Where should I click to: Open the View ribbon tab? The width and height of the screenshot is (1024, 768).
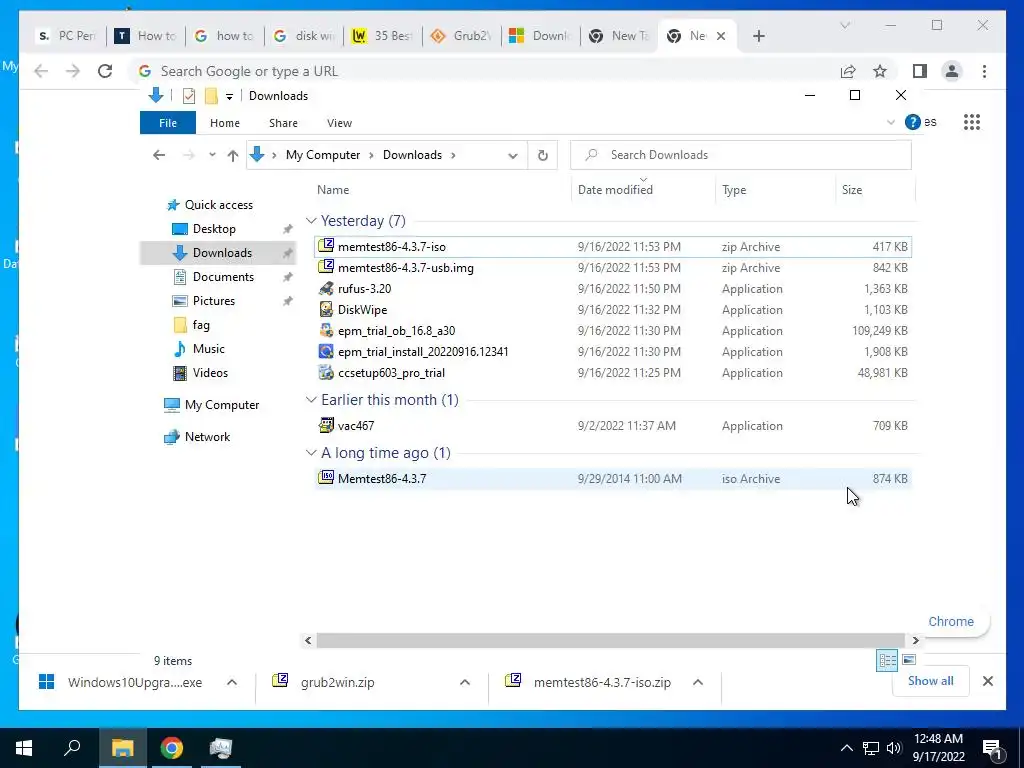[x=339, y=123]
